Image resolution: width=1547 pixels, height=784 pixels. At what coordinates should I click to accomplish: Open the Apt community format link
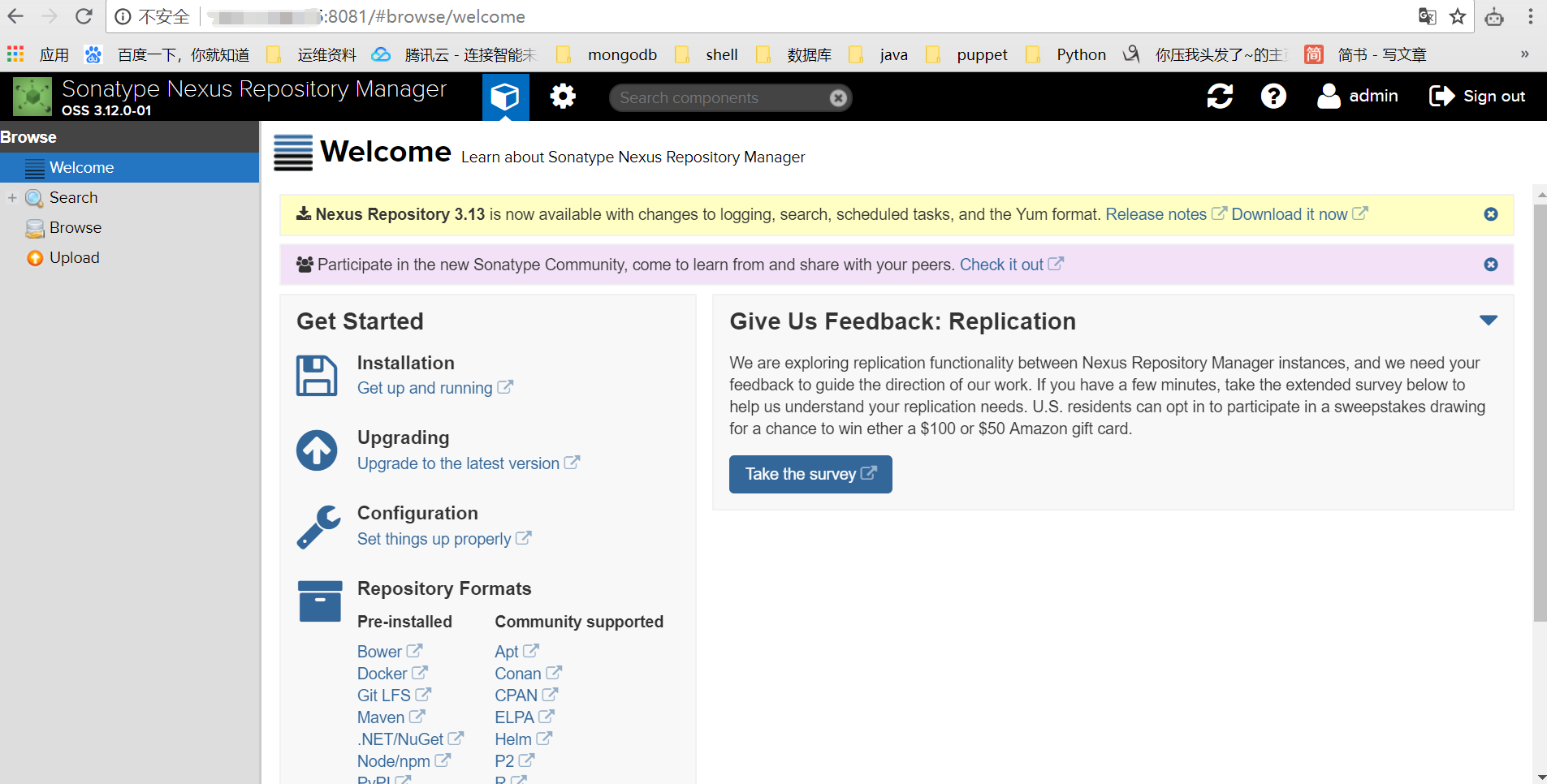click(x=516, y=652)
